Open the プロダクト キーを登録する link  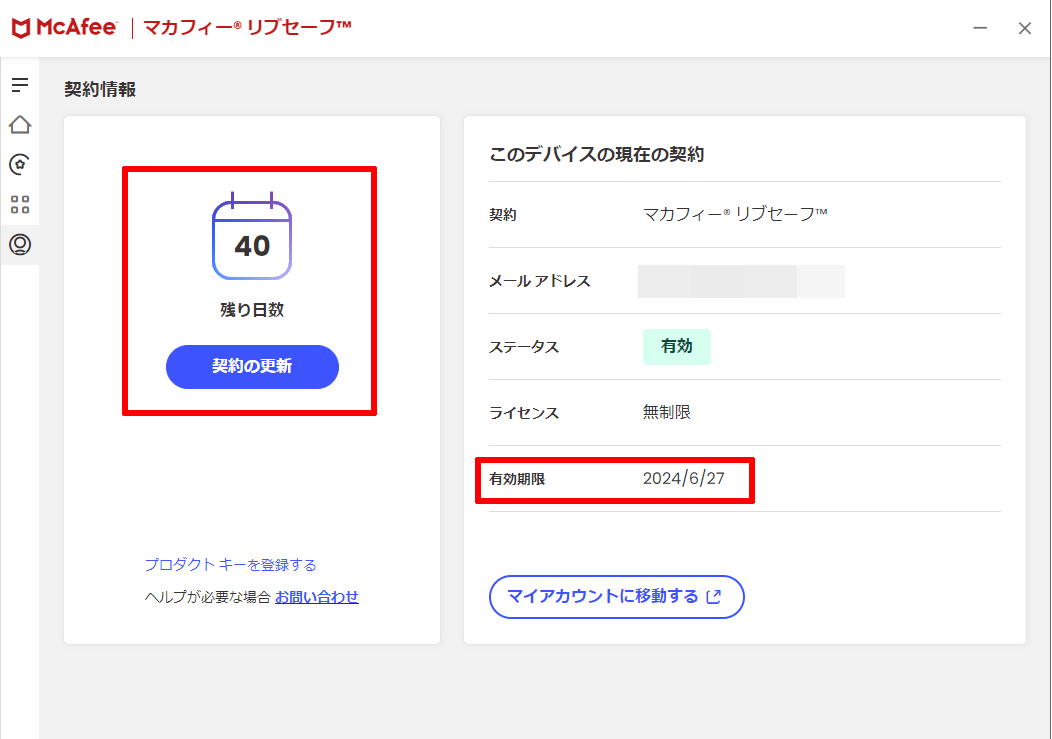pos(230,565)
